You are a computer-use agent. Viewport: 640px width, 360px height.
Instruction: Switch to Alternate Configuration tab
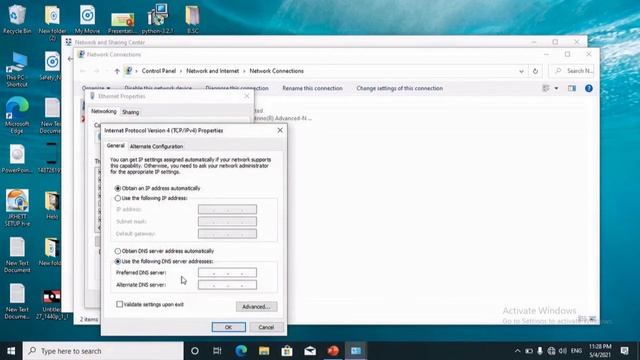point(156,146)
